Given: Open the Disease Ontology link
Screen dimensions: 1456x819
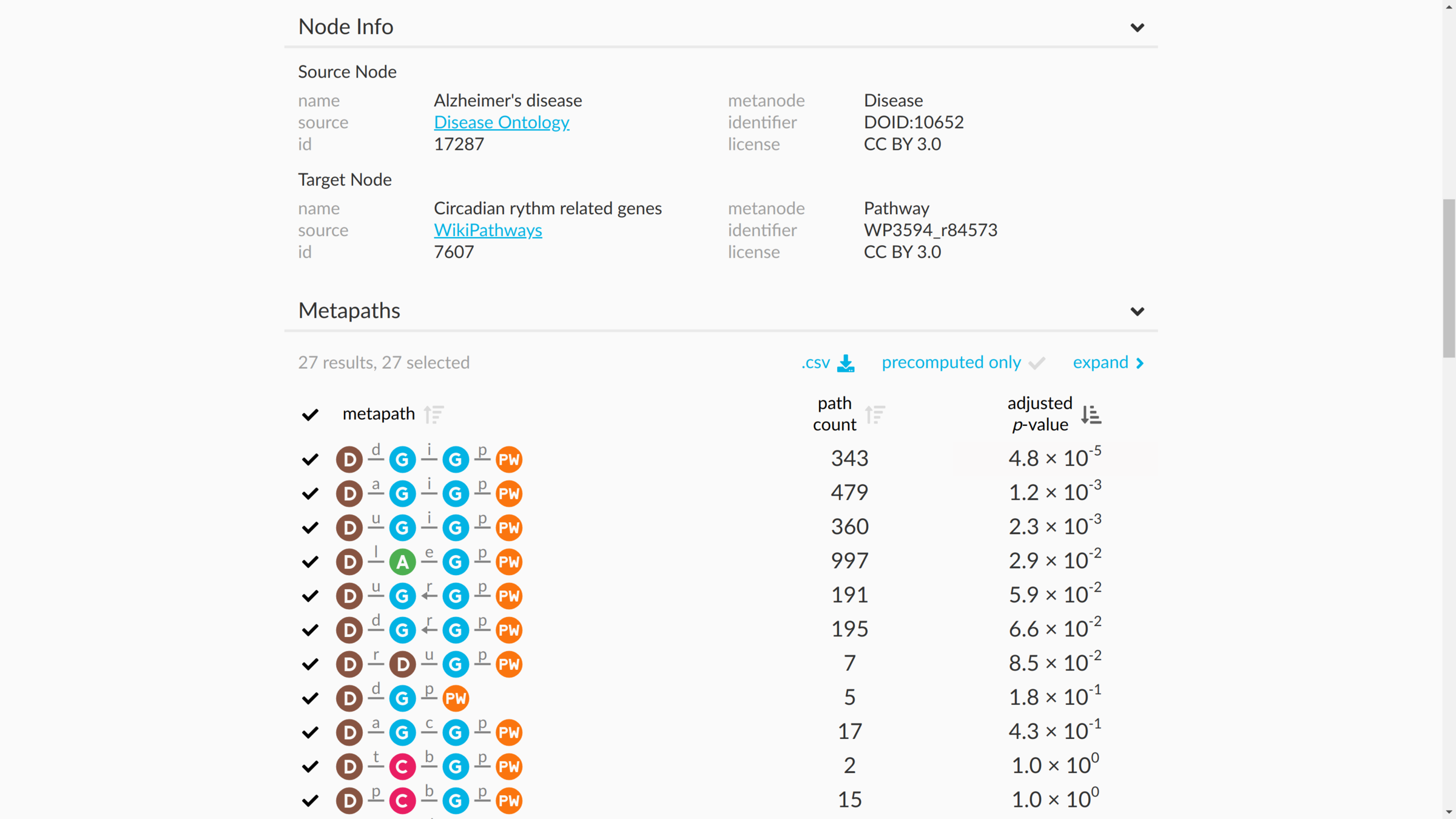Looking at the screenshot, I should pos(501,122).
